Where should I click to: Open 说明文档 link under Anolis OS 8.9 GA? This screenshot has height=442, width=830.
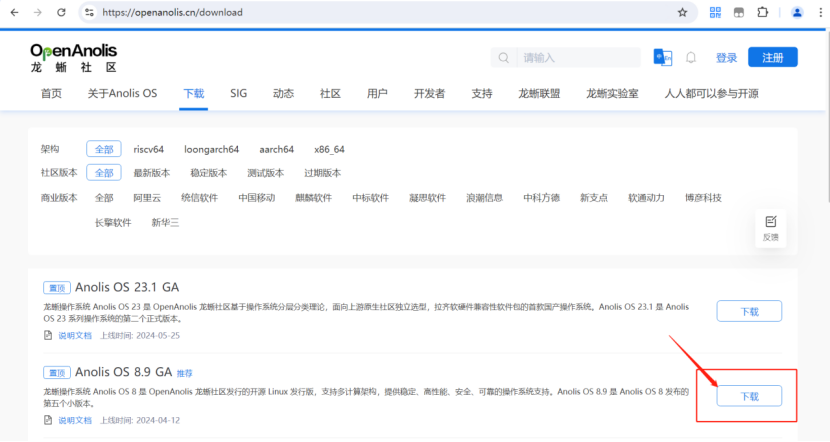click(75, 420)
